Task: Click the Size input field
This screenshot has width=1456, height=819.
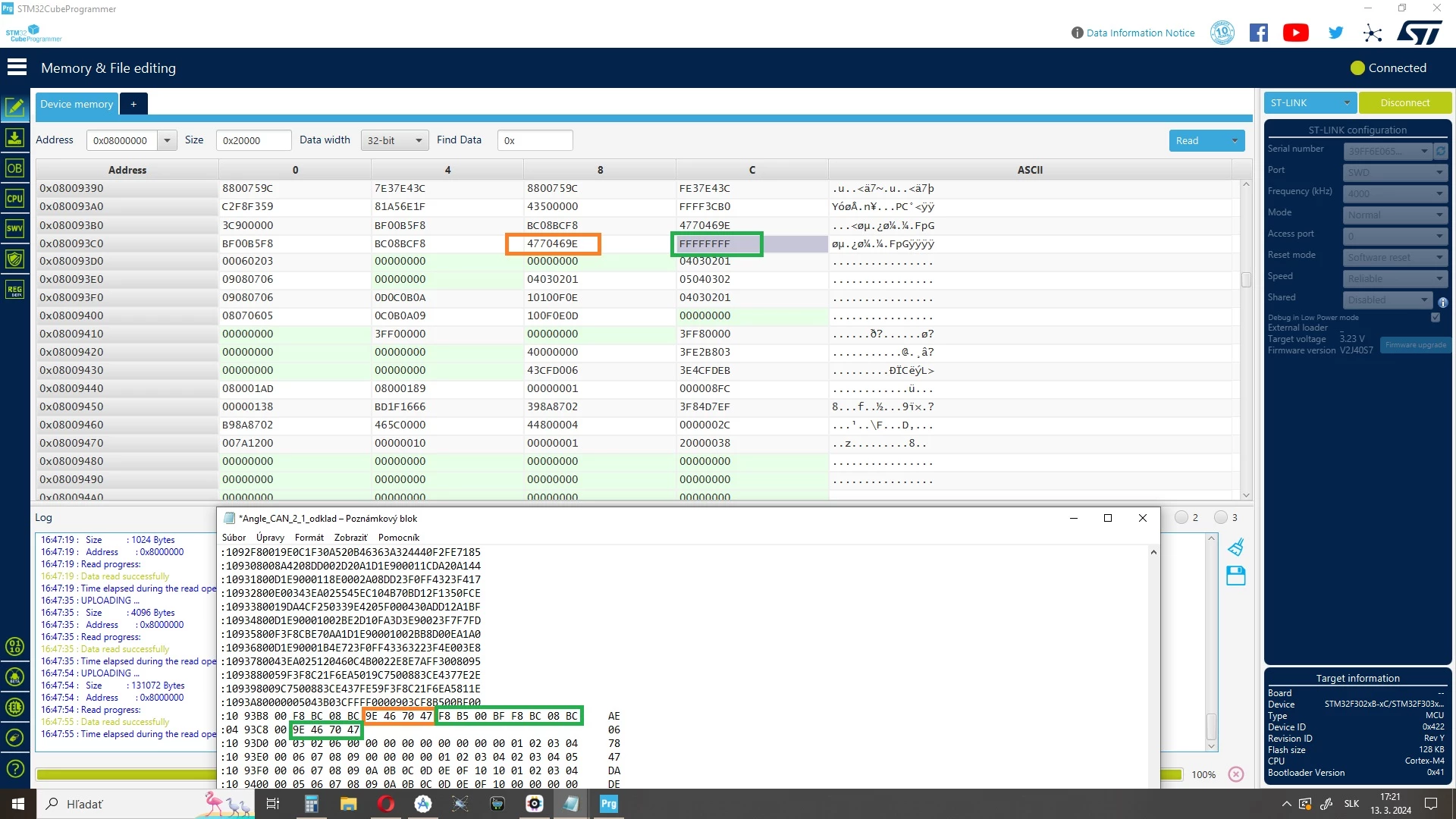Action: coord(253,140)
